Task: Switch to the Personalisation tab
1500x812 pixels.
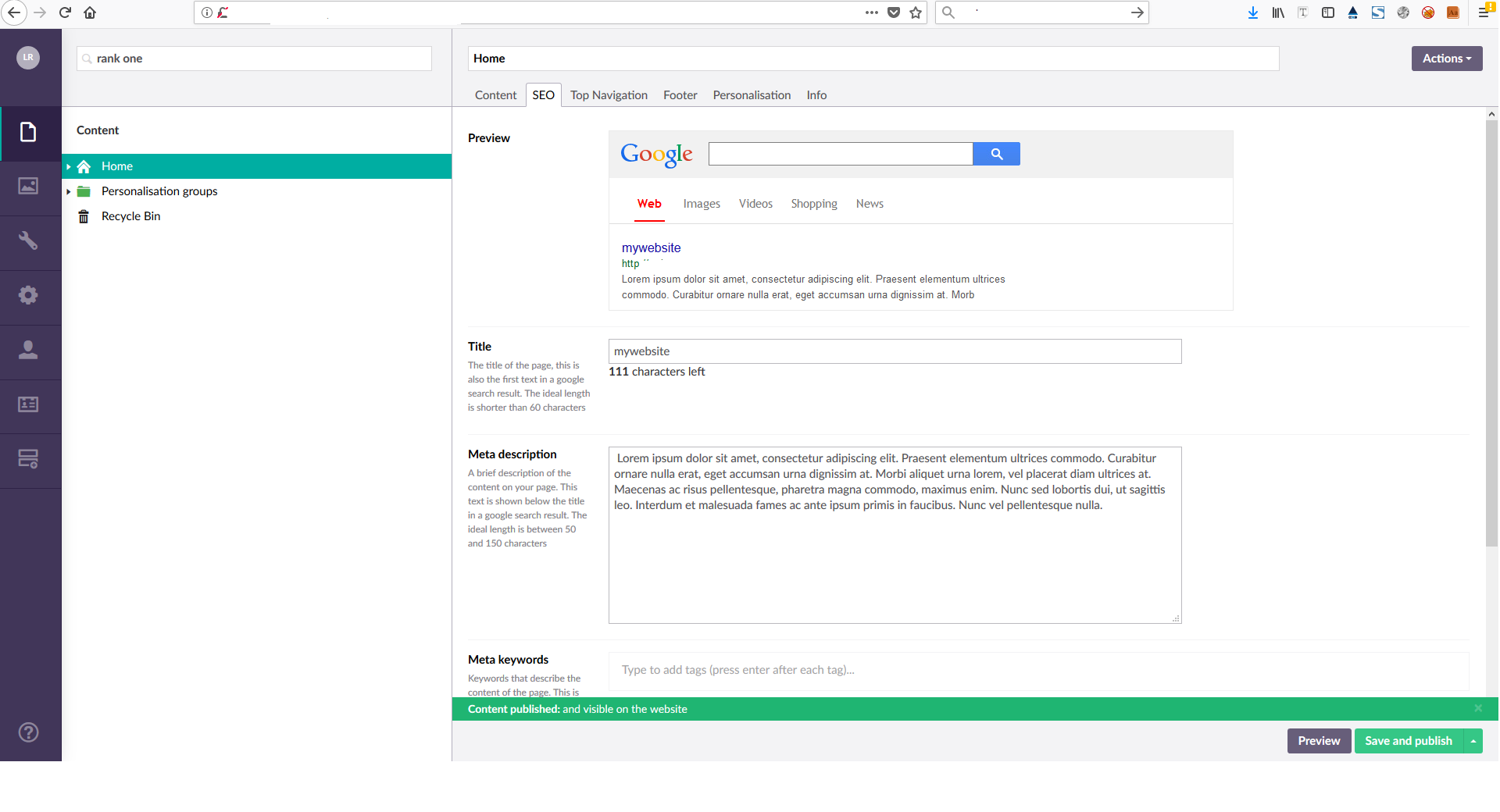Action: pyautogui.click(x=752, y=95)
